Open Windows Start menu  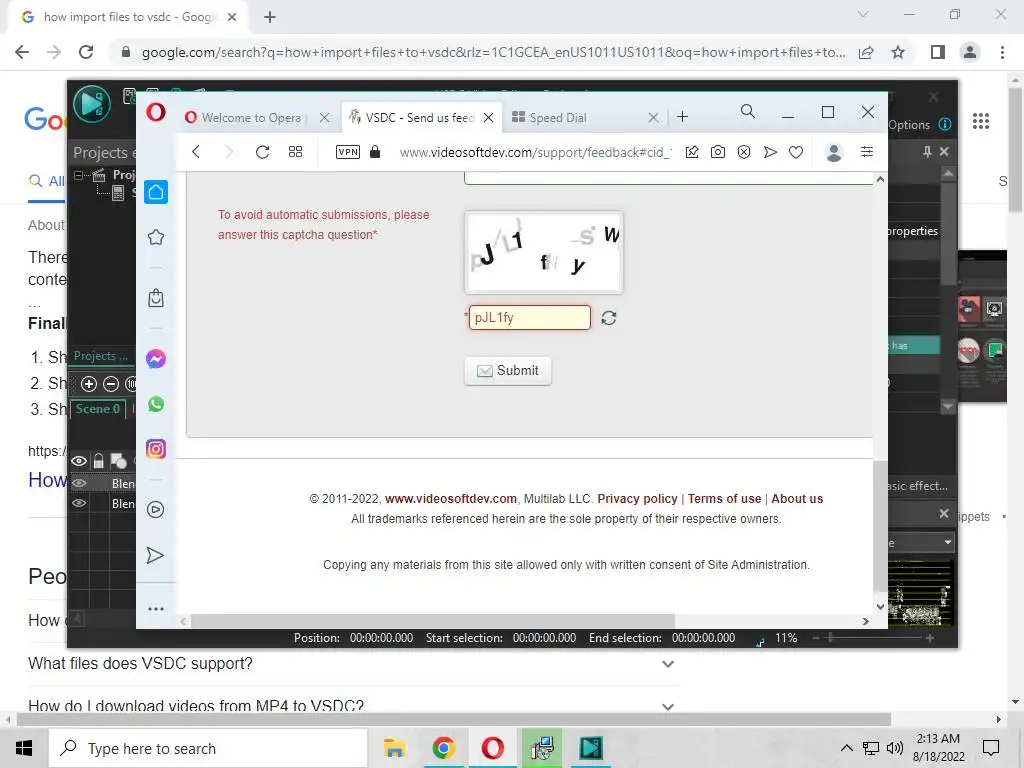click(x=24, y=748)
